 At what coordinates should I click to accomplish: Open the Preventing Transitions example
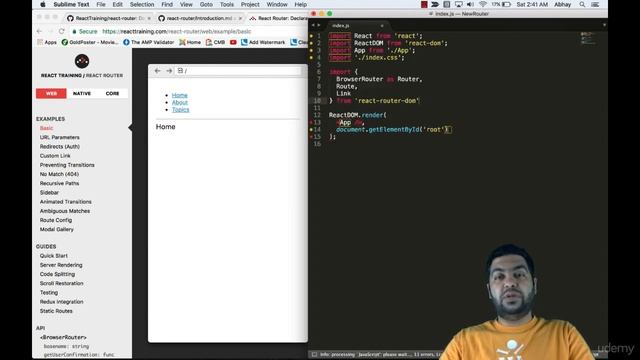coord(67,165)
